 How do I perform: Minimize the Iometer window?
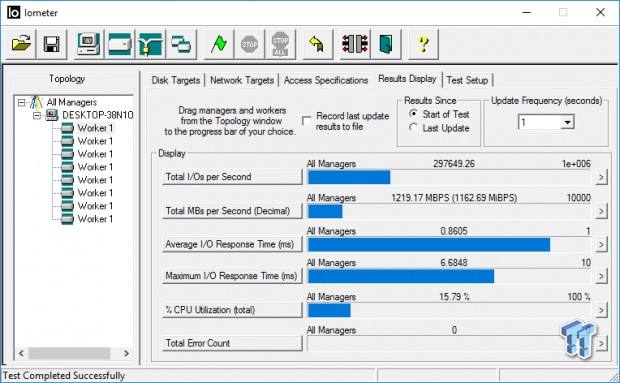click(526, 13)
